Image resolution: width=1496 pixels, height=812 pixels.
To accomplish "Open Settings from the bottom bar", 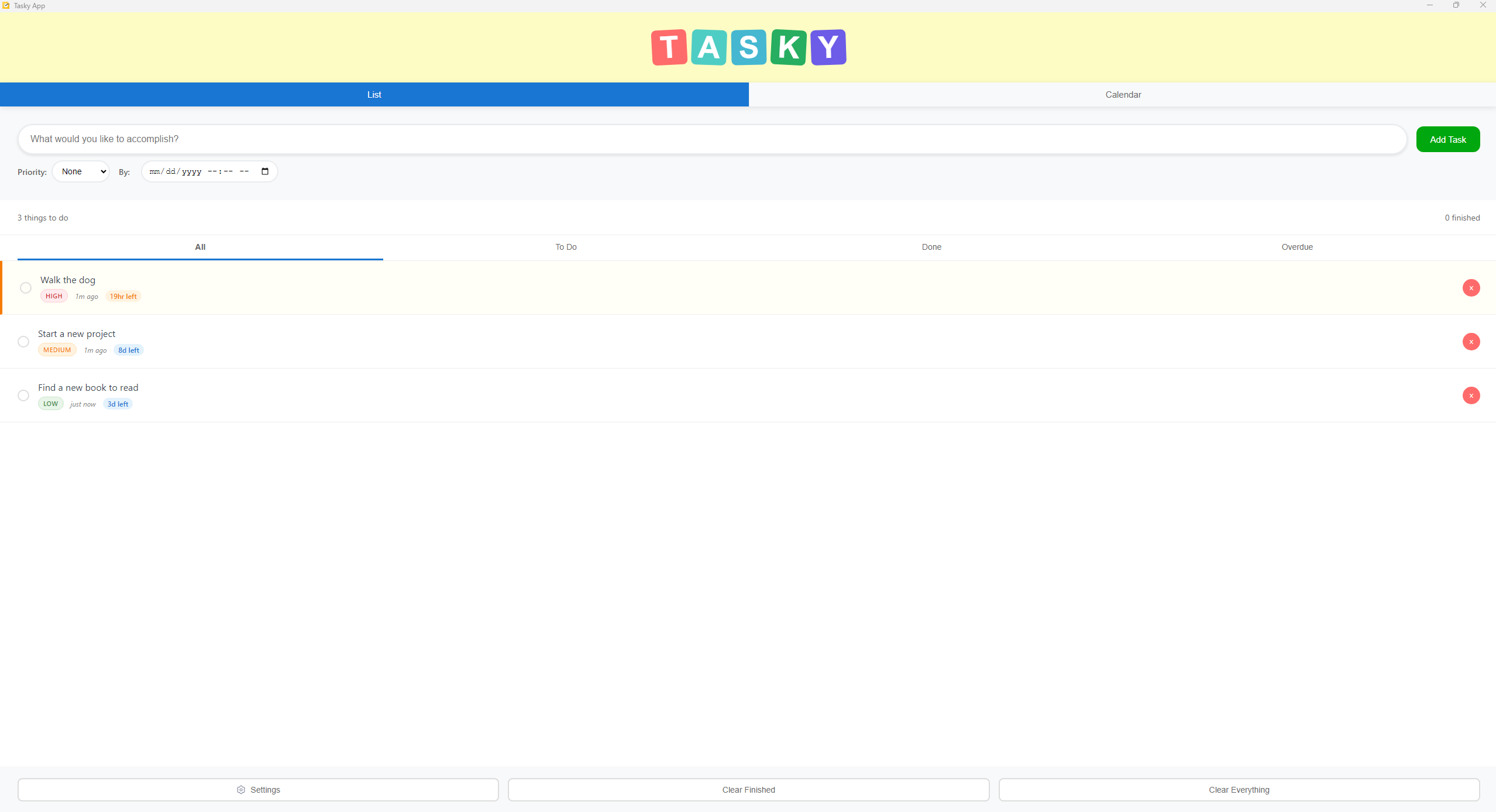I will pyautogui.click(x=258, y=790).
